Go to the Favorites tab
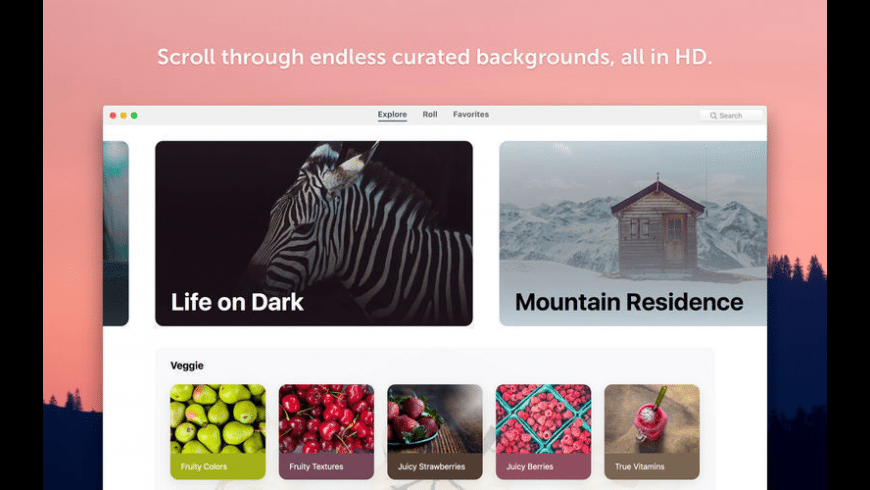 [x=471, y=114]
